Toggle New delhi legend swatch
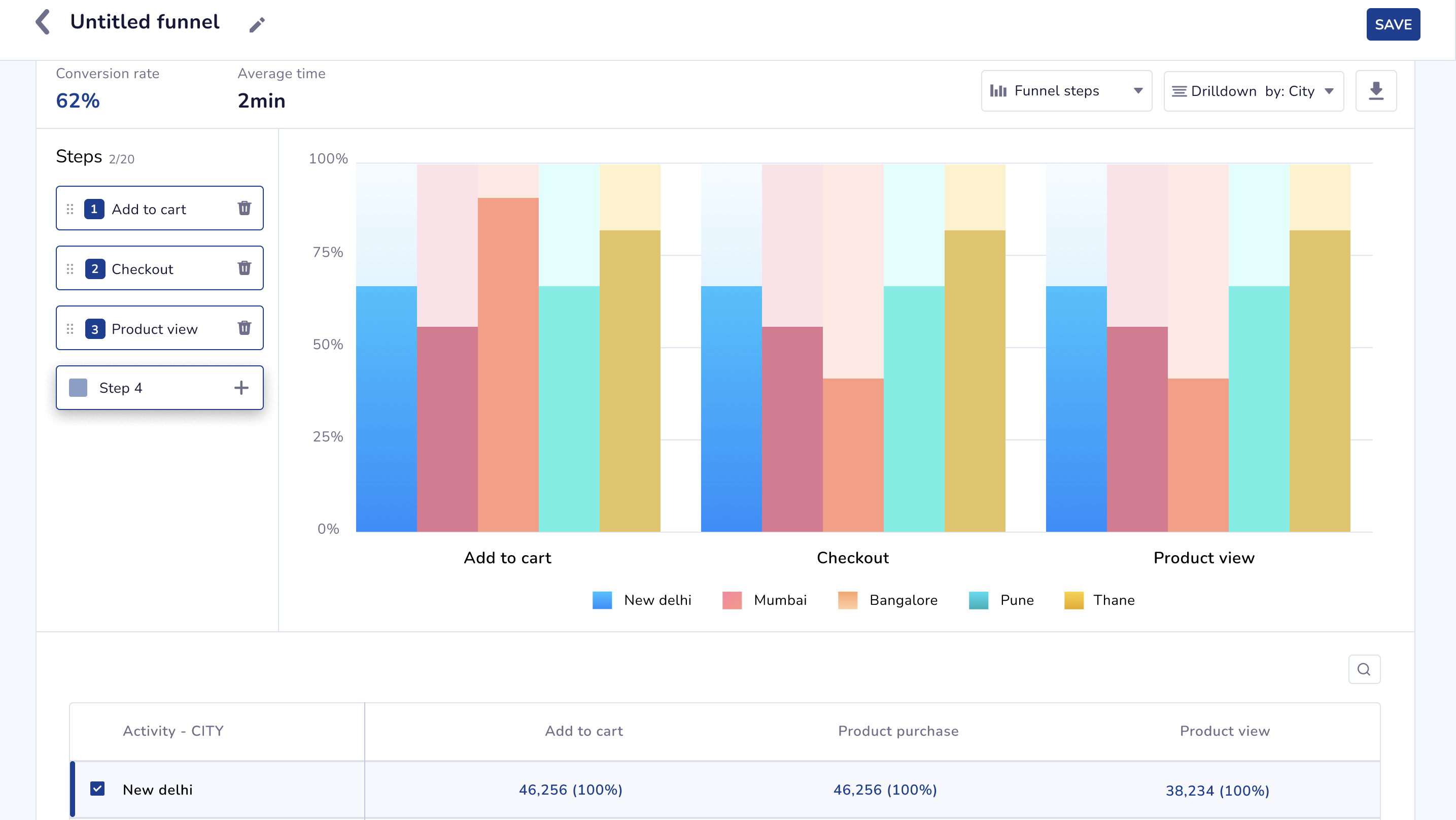This screenshot has width=1456, height=820. (602, 600)
